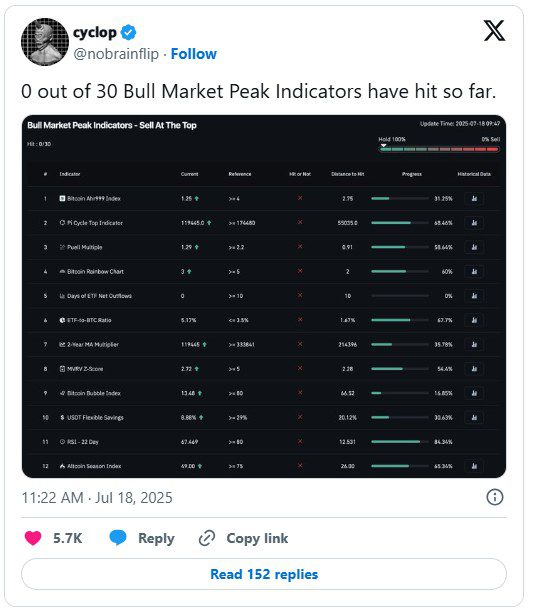This screenshot has height=609, width=536.
Task: Click the Reply speech bubble icon
Action: pos(118,538)
